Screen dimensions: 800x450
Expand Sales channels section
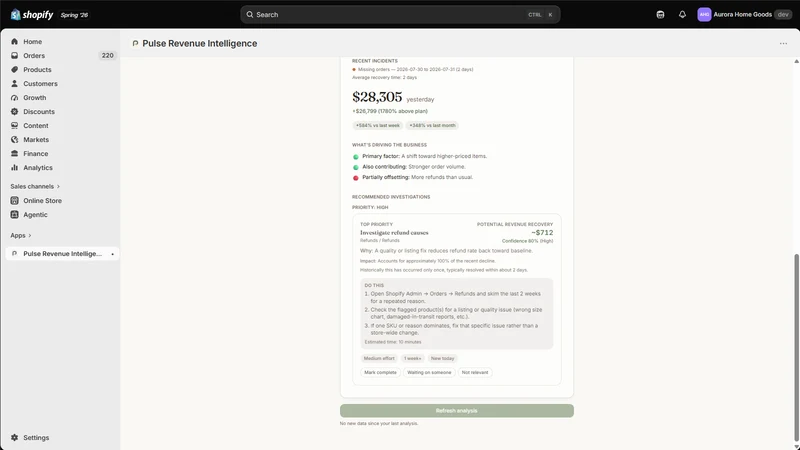pos(35,186)
